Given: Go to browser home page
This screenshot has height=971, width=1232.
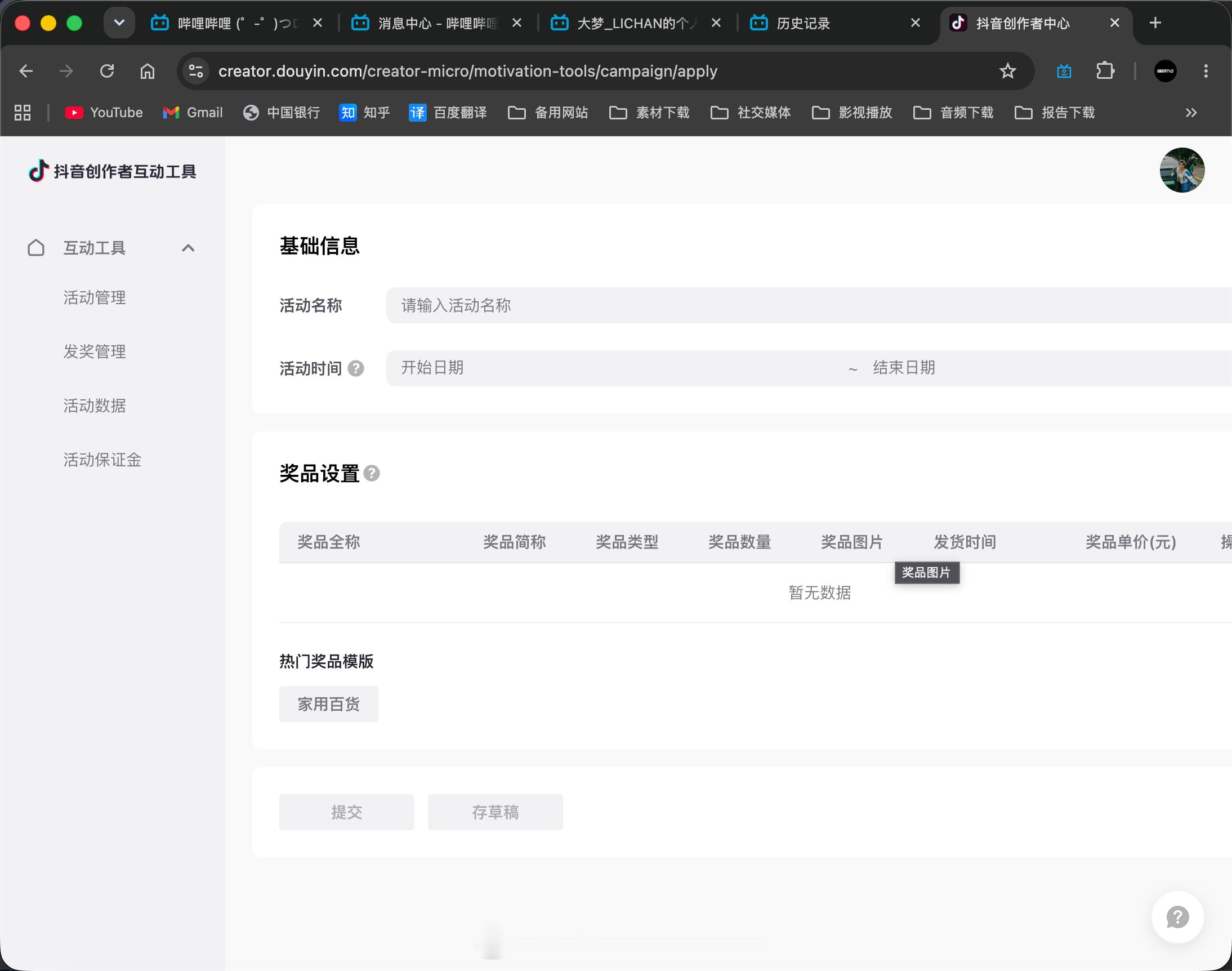Looking at the screenshot, I should tap(148, 71).
